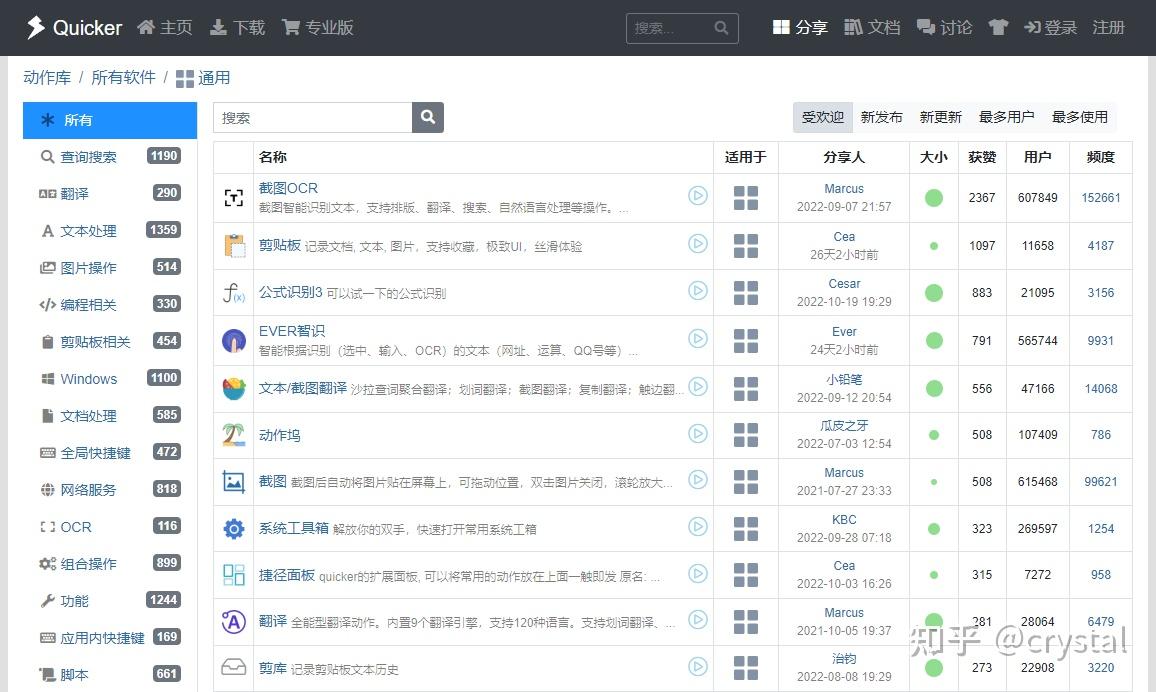Click the T-shirt icon in header

[x=998, y=27]
